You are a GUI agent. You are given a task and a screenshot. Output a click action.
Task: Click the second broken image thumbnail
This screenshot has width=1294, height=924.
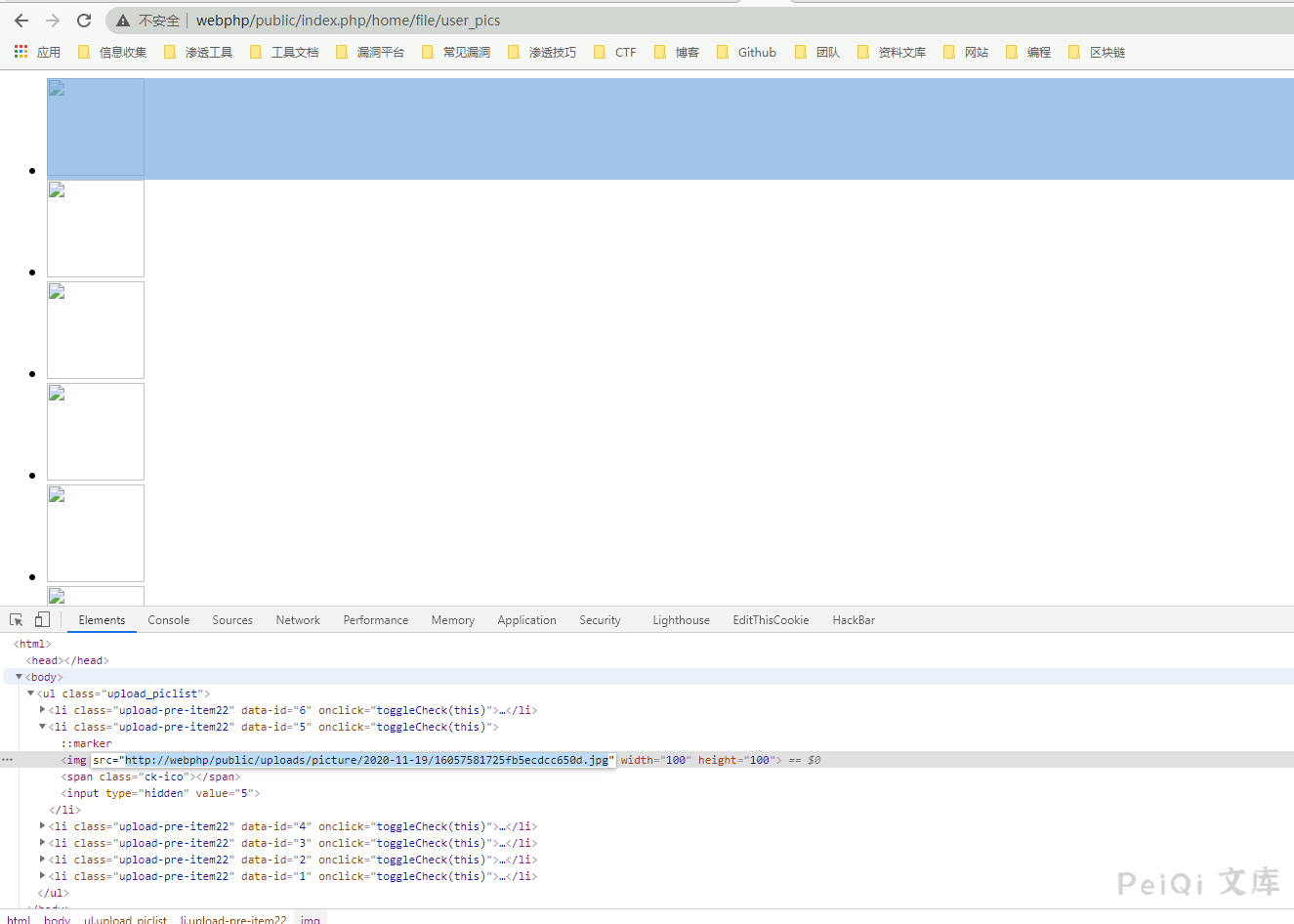(x=96, y=229)
